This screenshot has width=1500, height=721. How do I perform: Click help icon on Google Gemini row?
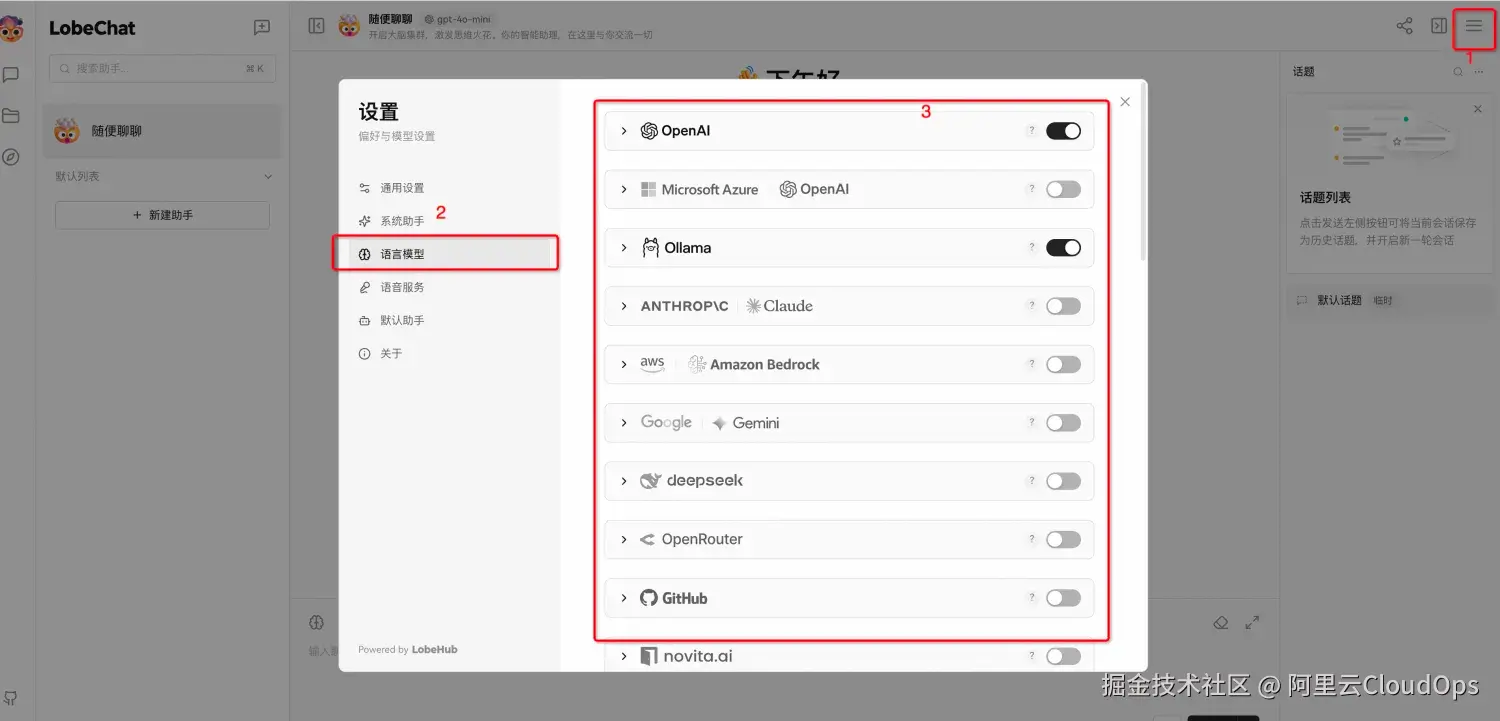click(x=1031, y=423)
